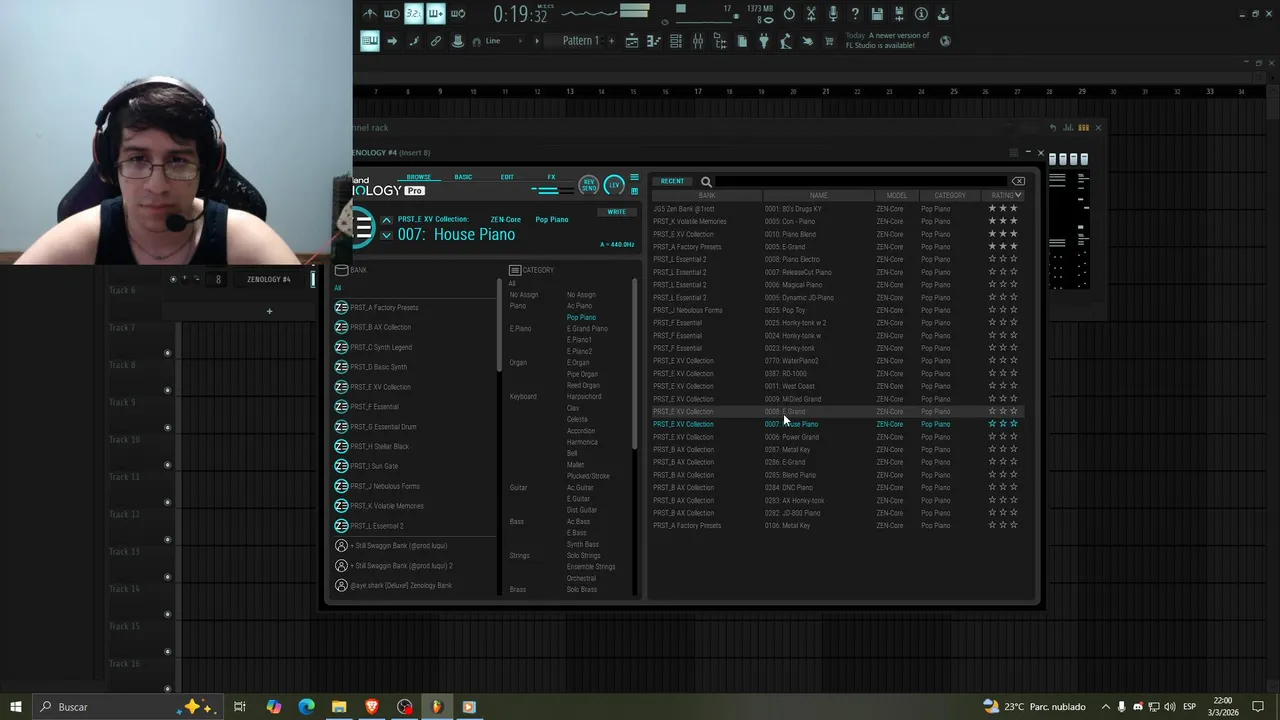Image resolution: width=1280 pixels, height=720 pixels.
Task: Open the Pattern 1 selector dropdown
Action: 580,41
